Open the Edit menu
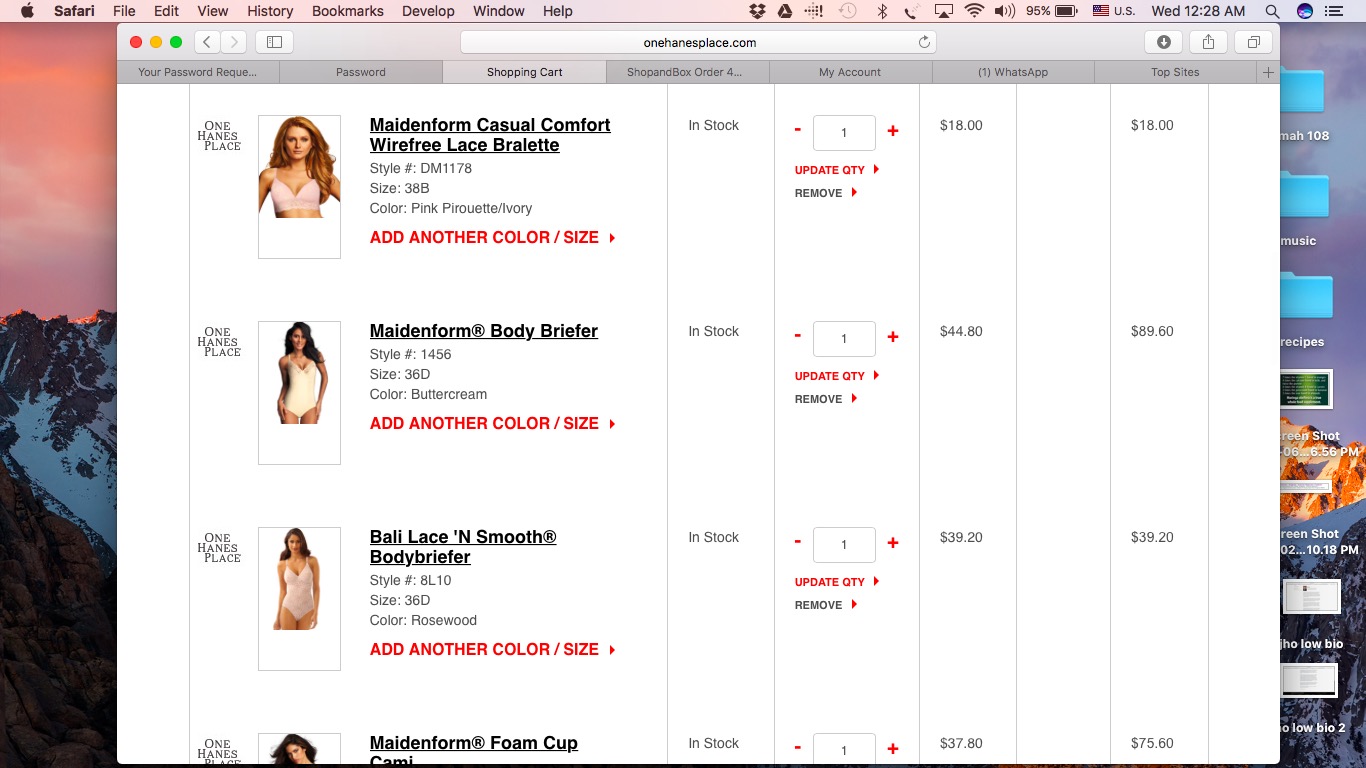 (166, 11)
